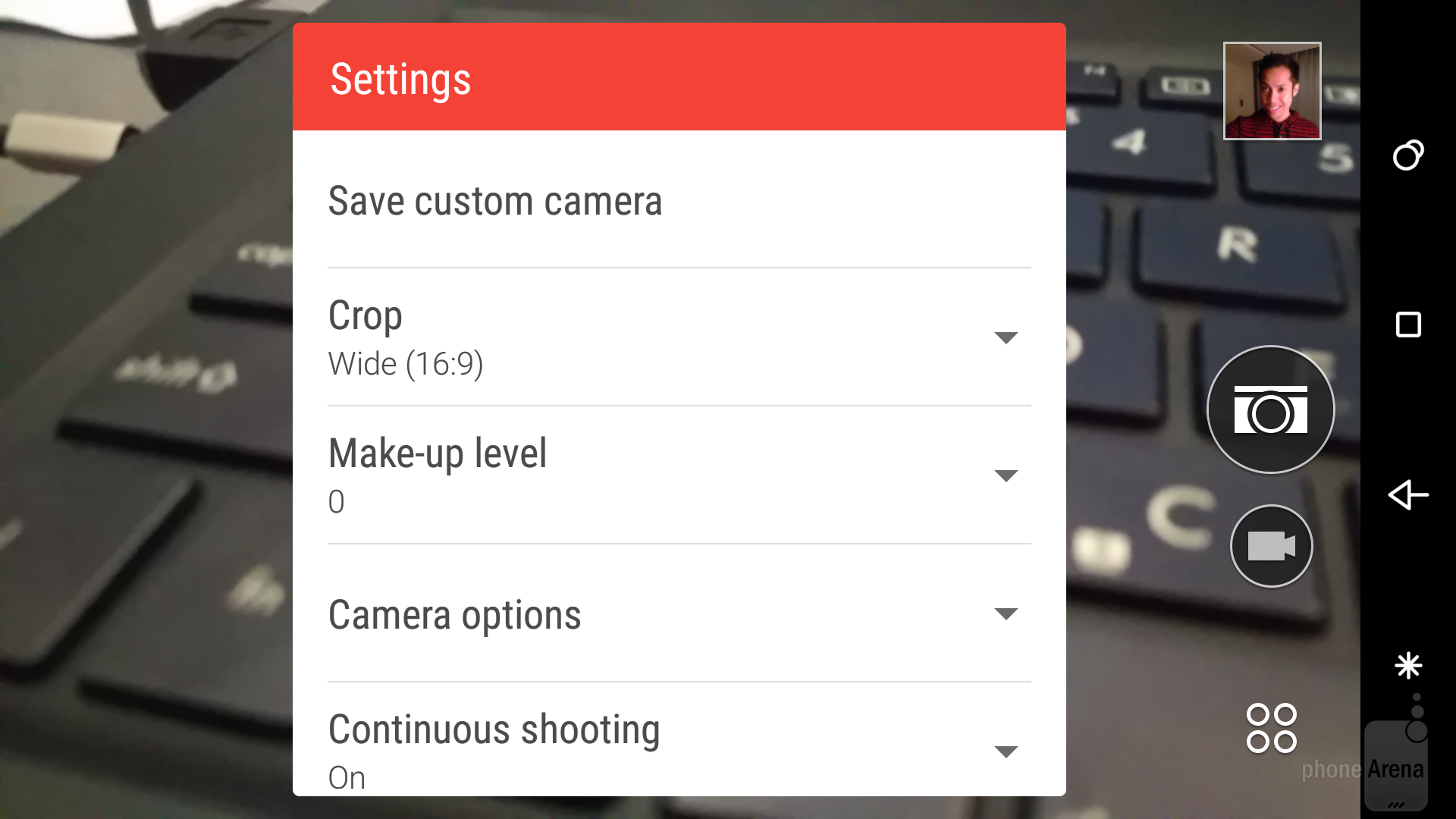The image size is (1456, 819).
Task: Tap the overlapping circles navigation icon
Action: click(1408, 155)
